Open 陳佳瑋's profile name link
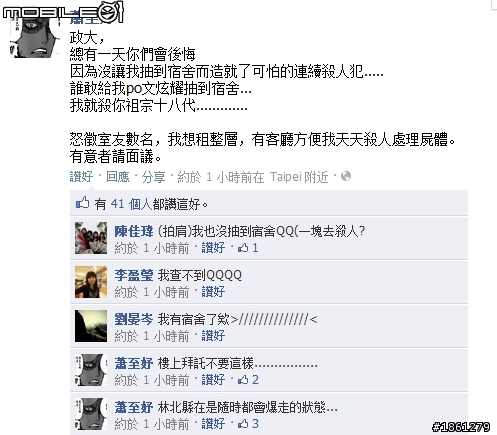 [134, 231]
